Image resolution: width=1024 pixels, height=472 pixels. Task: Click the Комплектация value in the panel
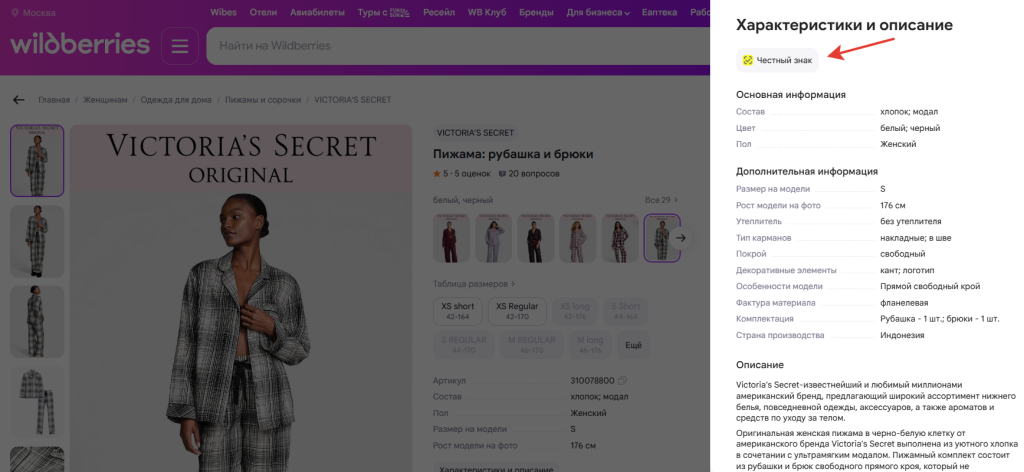pyautogui.click(x=940, y=319)
